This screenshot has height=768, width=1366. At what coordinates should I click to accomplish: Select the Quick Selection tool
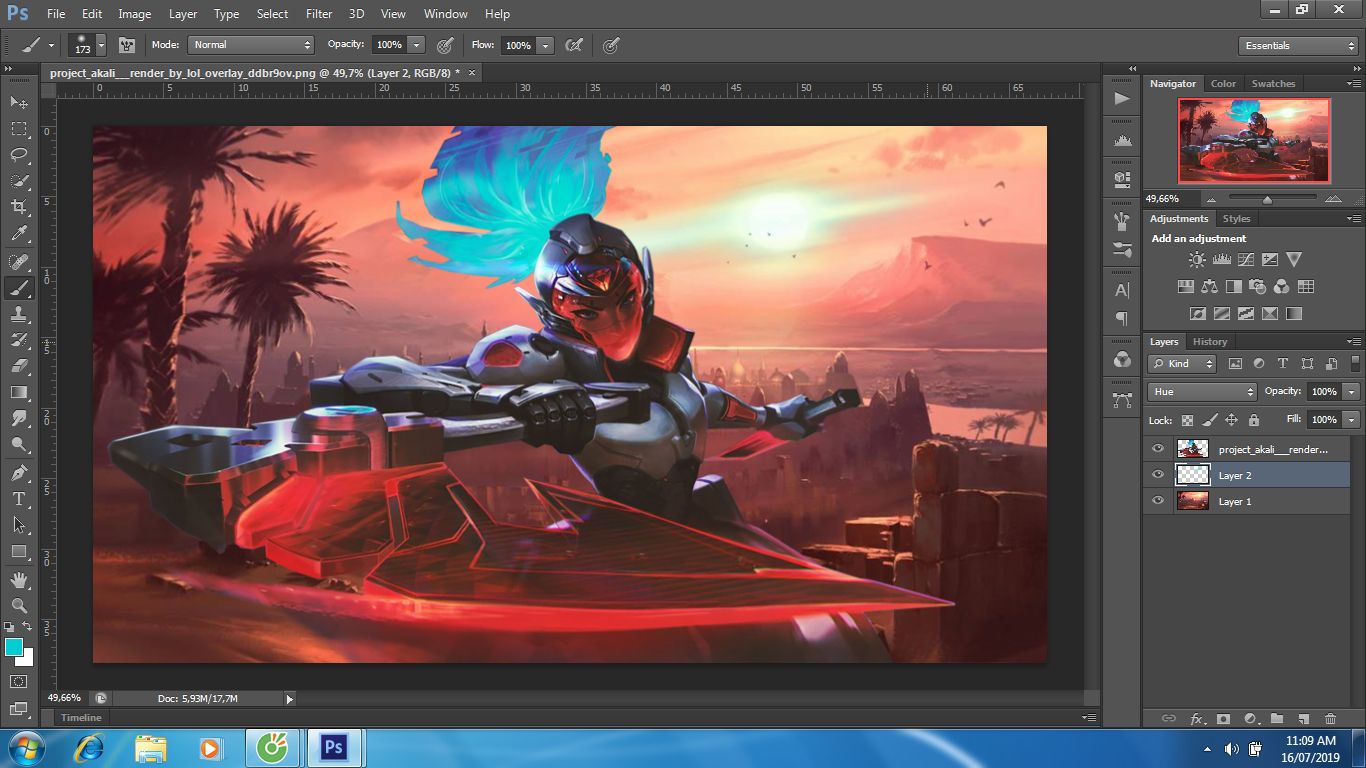19,181
